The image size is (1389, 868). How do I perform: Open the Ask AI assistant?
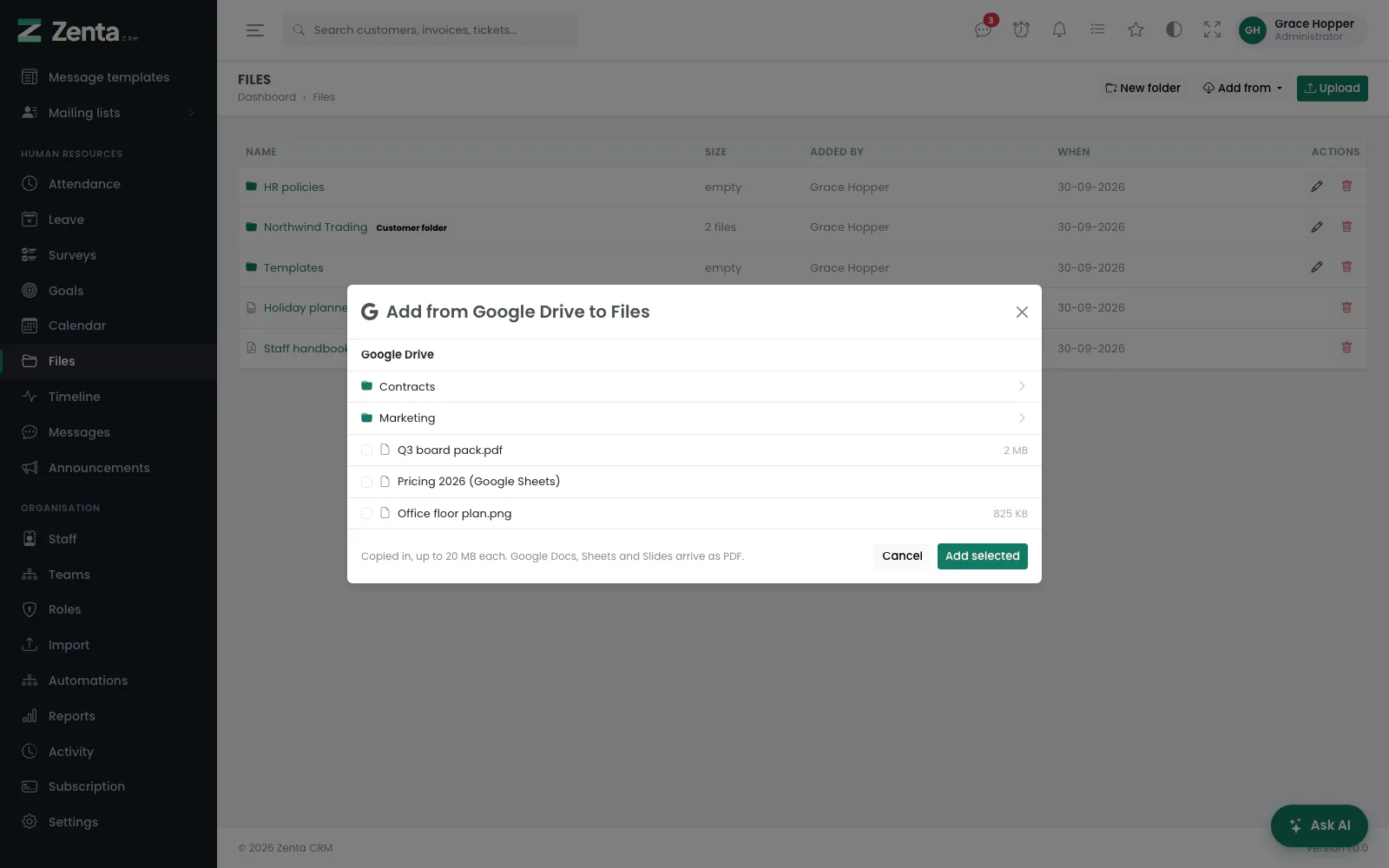click(x=1319, y=825)
